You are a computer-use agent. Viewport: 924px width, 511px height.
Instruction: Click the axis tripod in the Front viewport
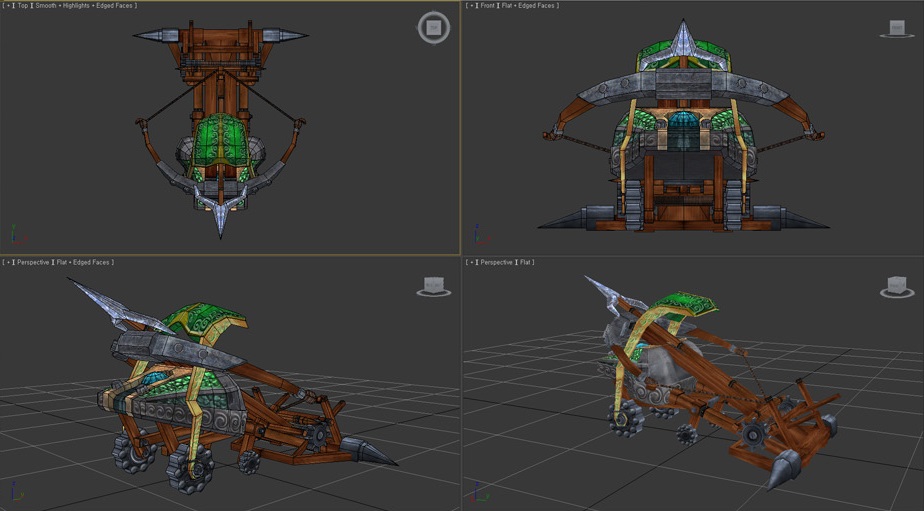482,235
